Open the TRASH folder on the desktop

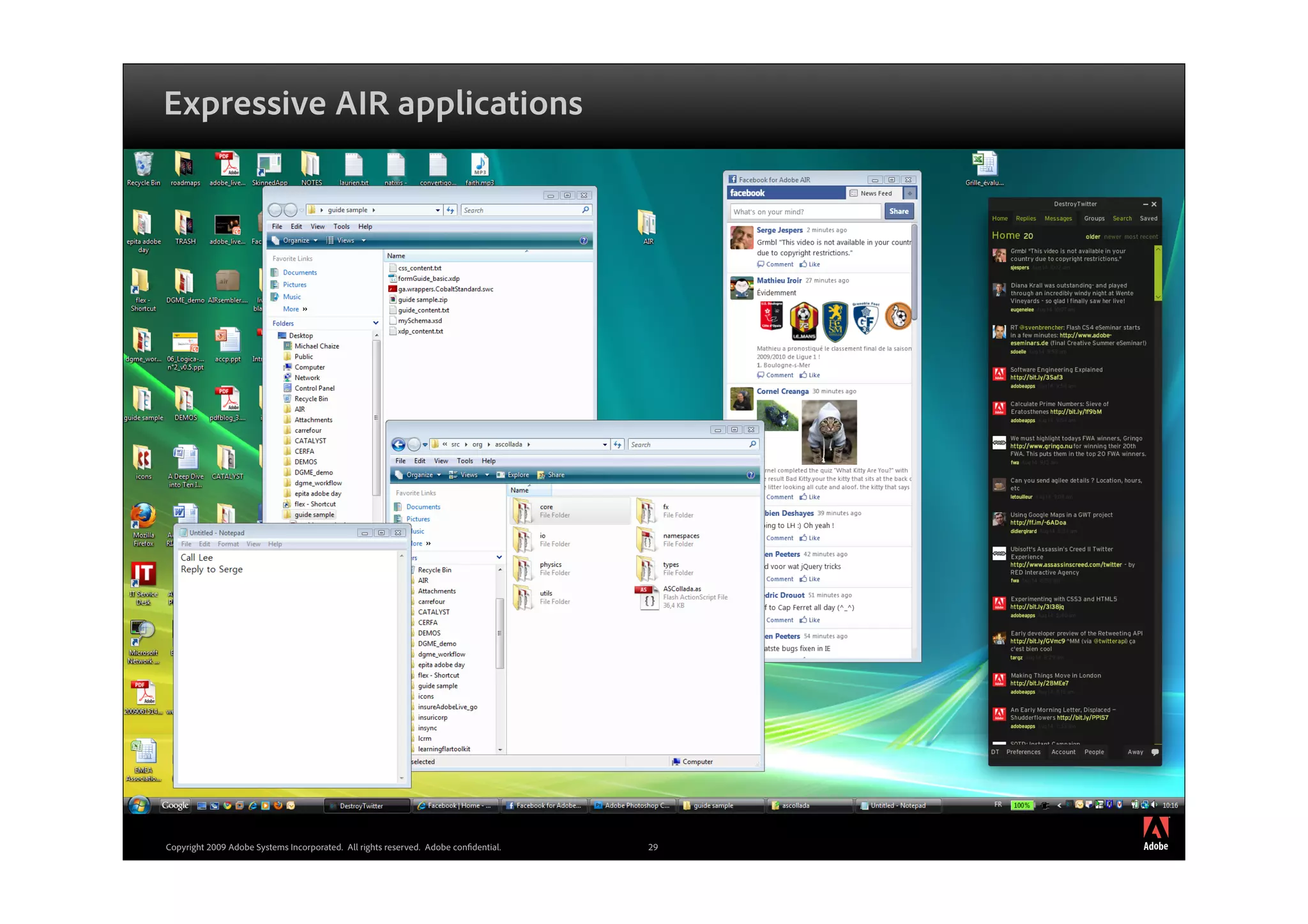click(x=185, y=227)
